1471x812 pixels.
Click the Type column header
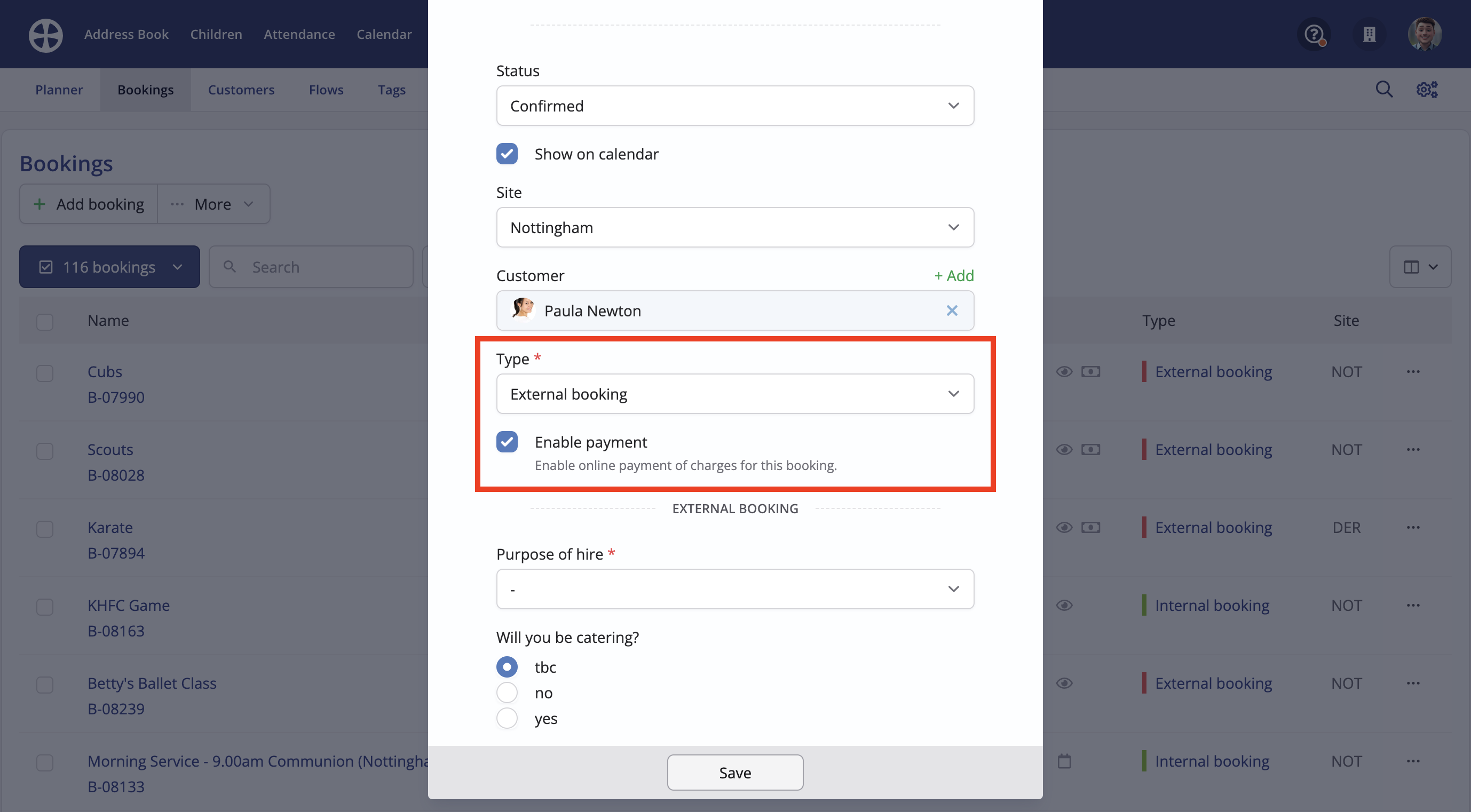tap(1159, 321)
